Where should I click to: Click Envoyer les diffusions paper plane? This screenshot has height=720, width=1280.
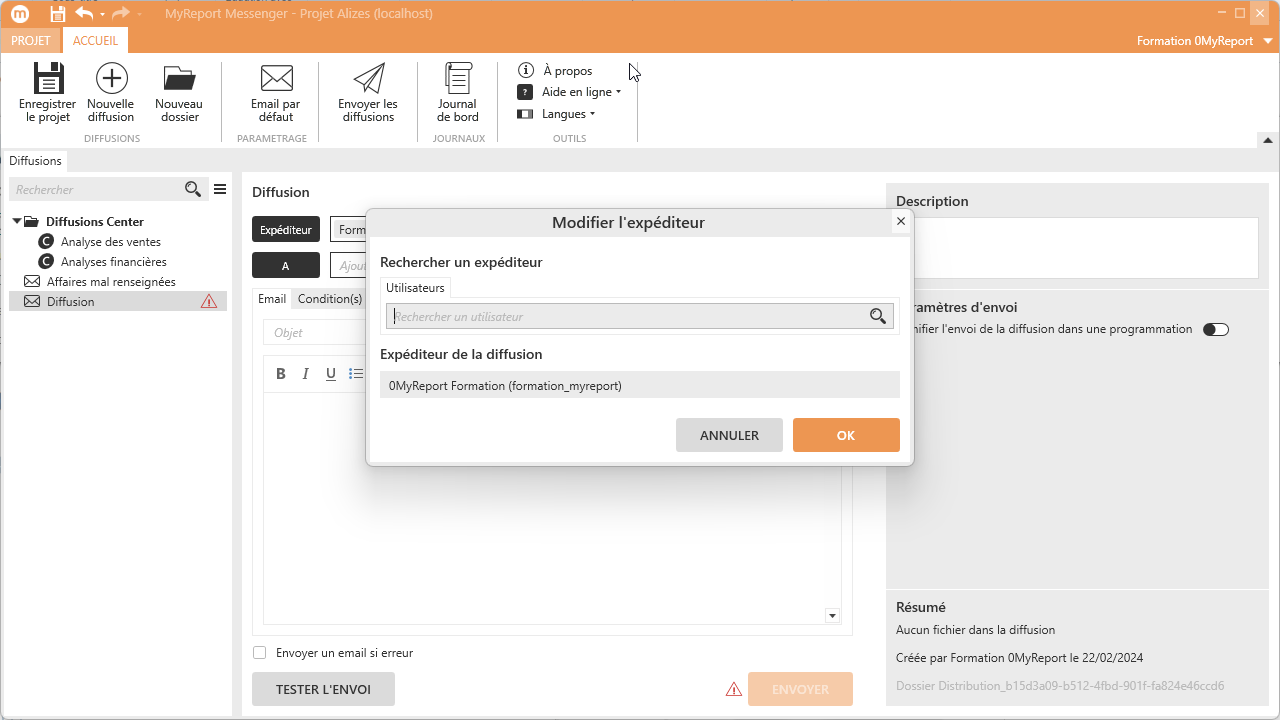tap(368, 79)
